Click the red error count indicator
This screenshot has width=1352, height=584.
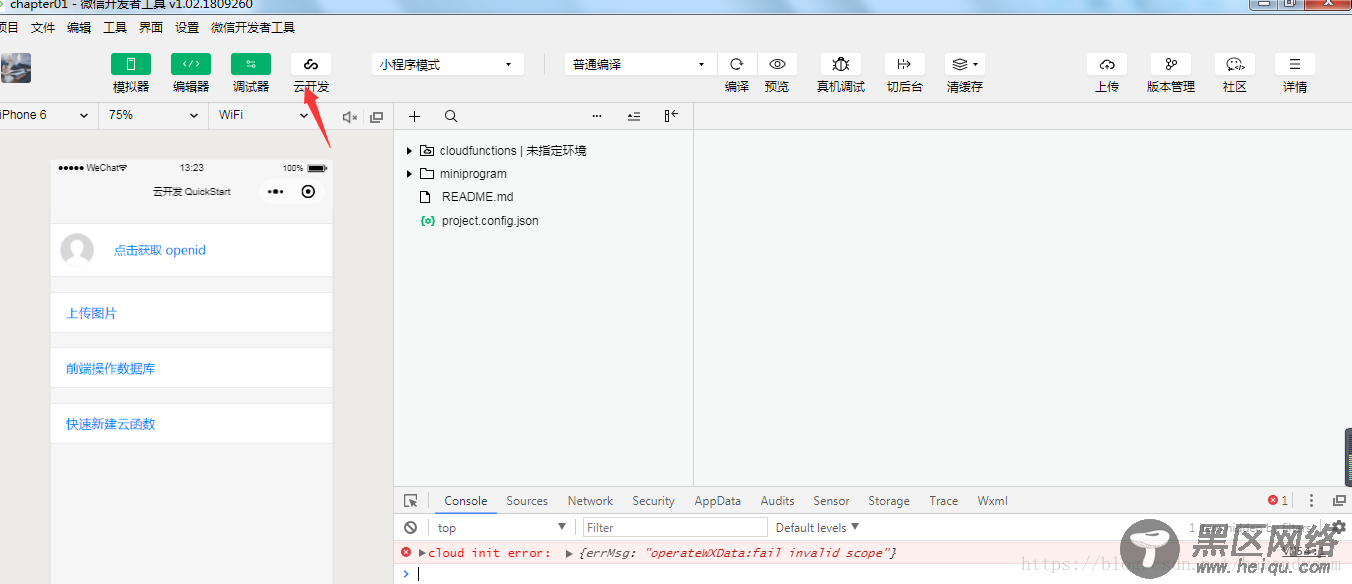point(1278,501)
